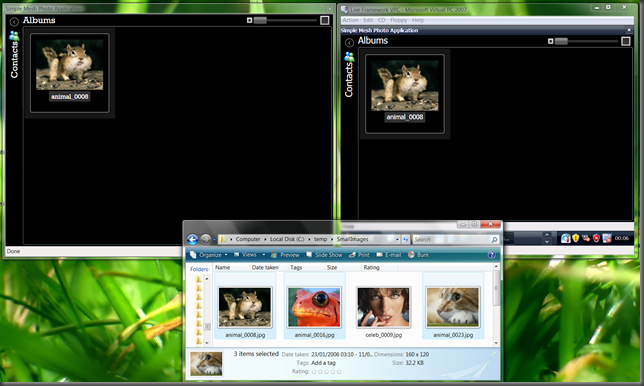Click the back arrow beside left Albums title
This screenshot has width=644, height=386.
pyautogui.click(x=14, y=22)
